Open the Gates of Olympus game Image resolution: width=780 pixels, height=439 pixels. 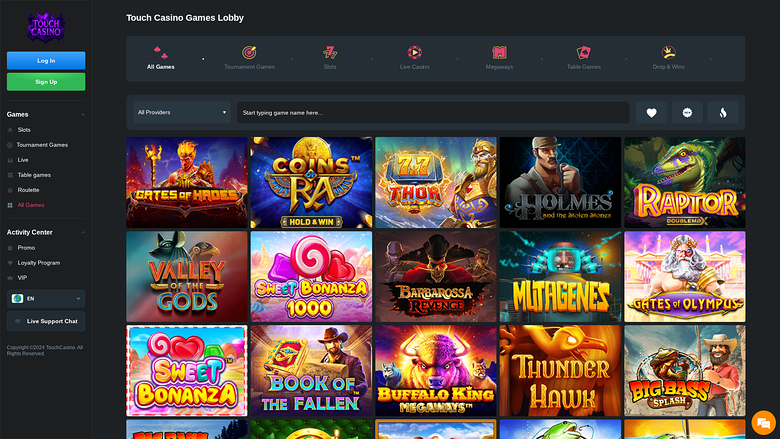click(x=685, y=276)
